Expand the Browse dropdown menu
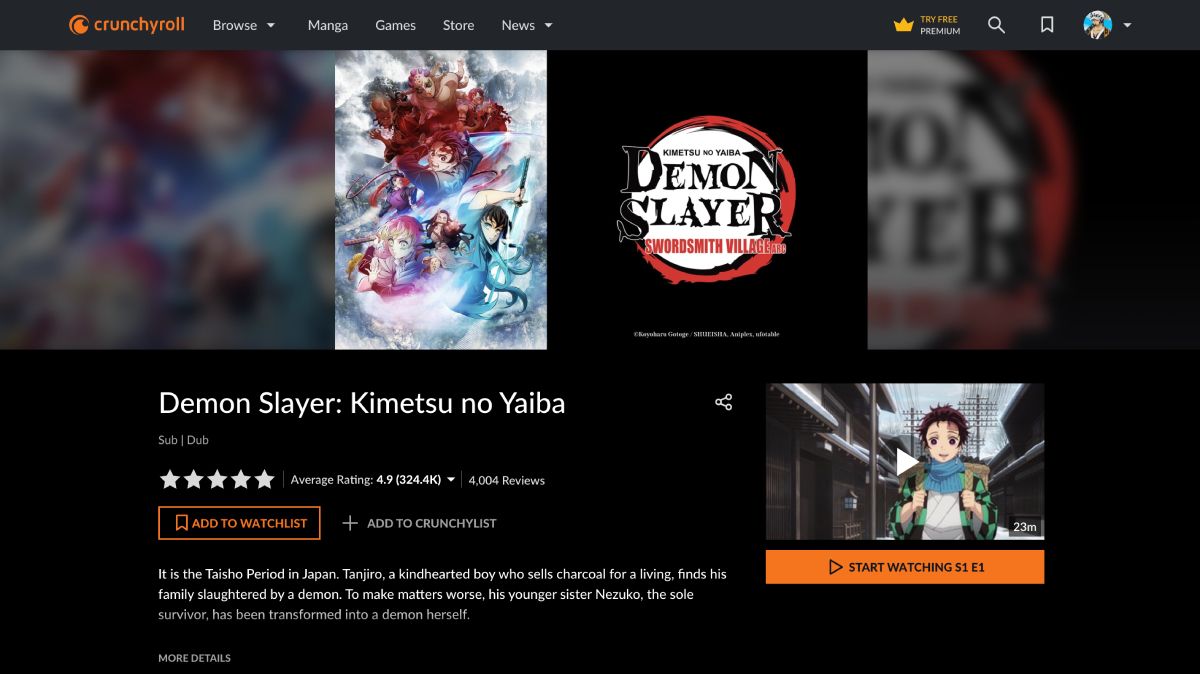This screenshot has height=674, width=1200. [245, 25]
